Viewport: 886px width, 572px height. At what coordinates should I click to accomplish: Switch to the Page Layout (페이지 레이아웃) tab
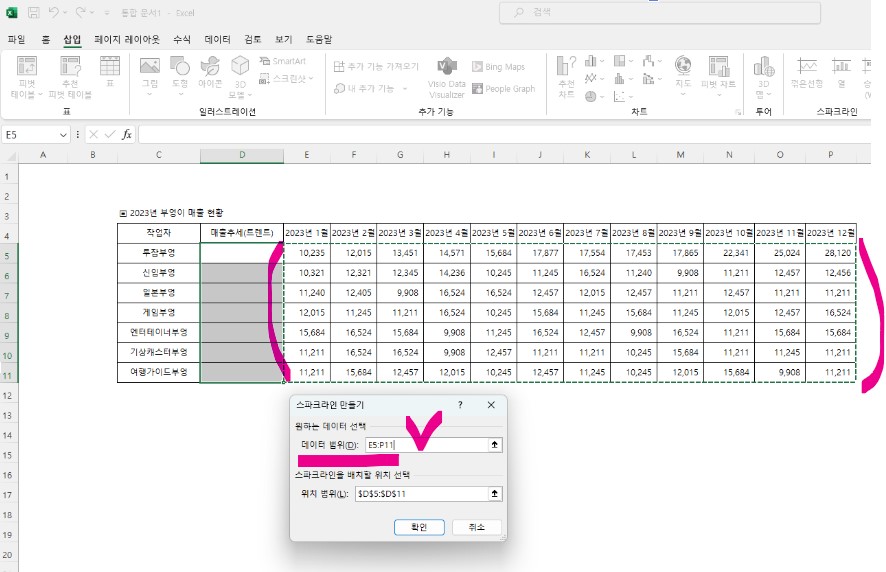(x=127, y=39)
